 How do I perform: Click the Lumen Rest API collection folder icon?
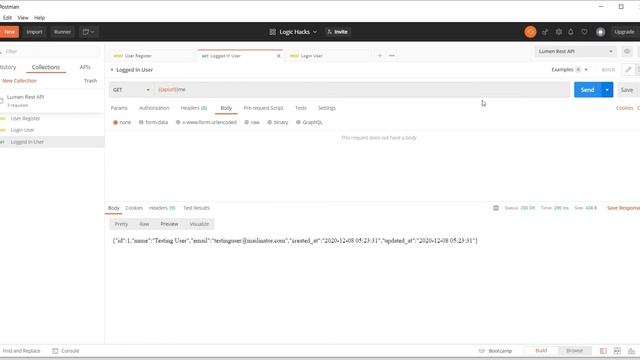2,101
